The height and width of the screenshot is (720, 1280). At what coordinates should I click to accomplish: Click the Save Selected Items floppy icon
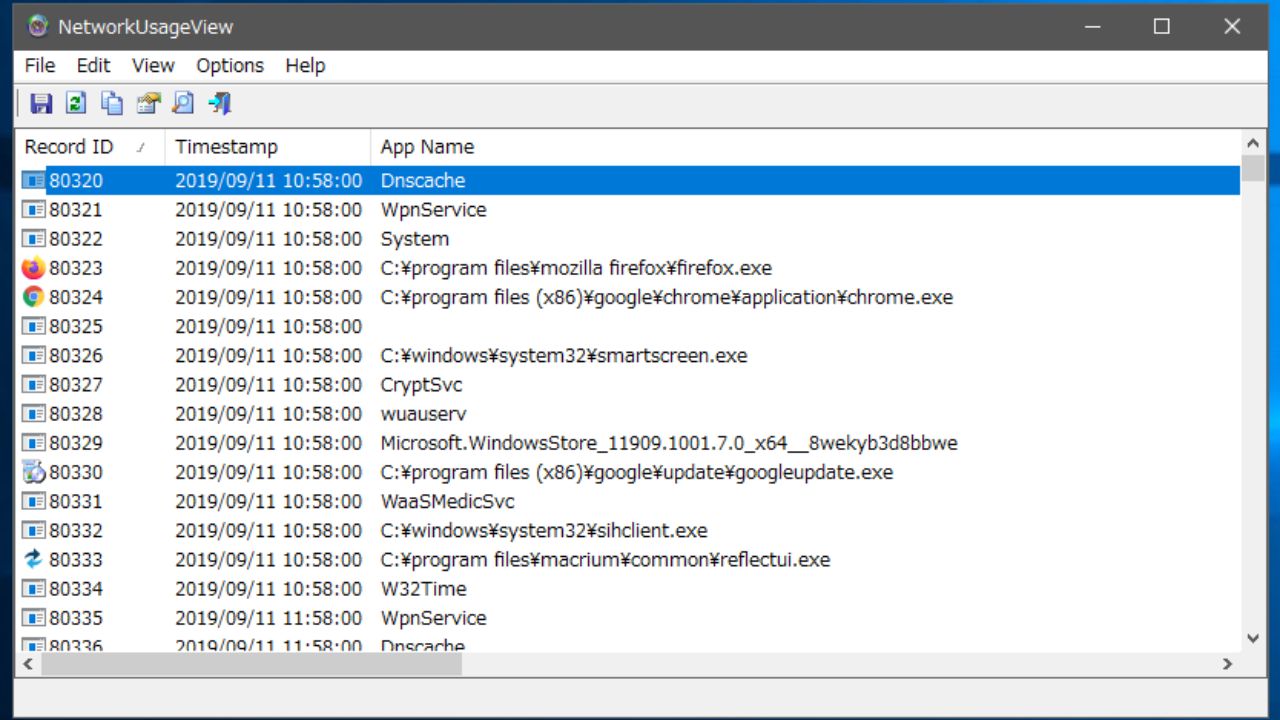coord(41,103)
